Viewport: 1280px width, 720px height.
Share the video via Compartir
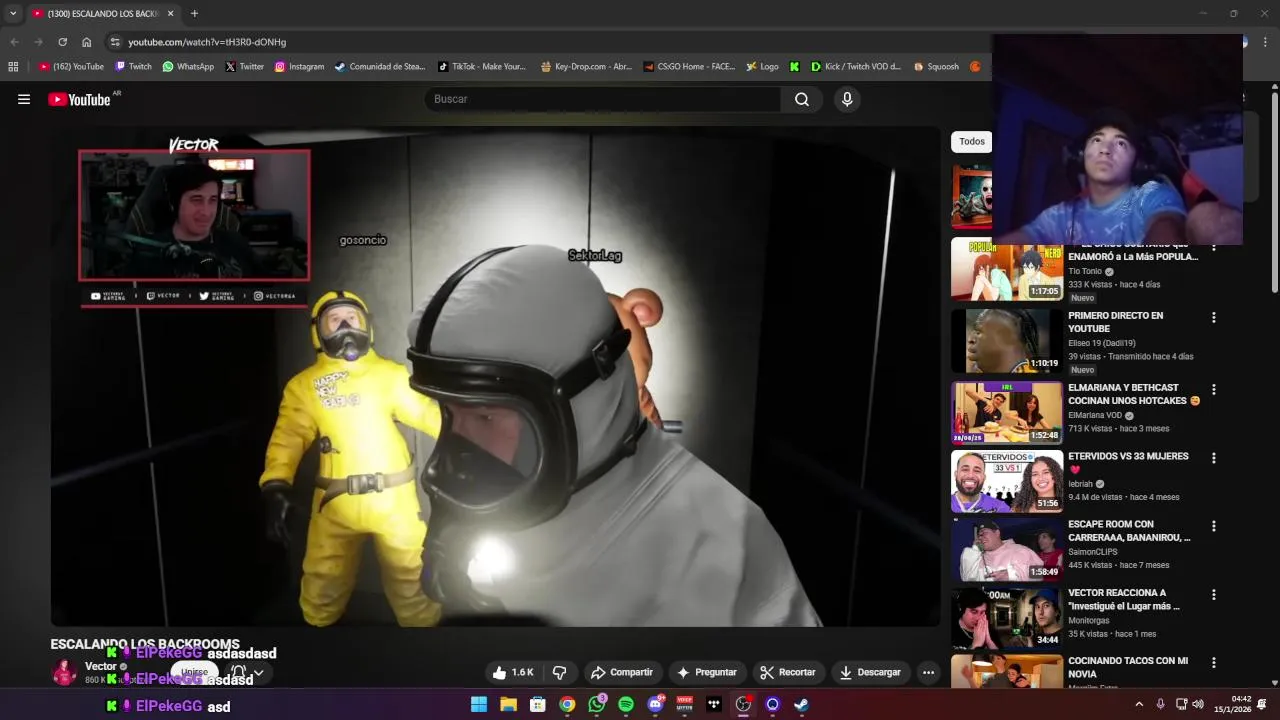point(622,672)
